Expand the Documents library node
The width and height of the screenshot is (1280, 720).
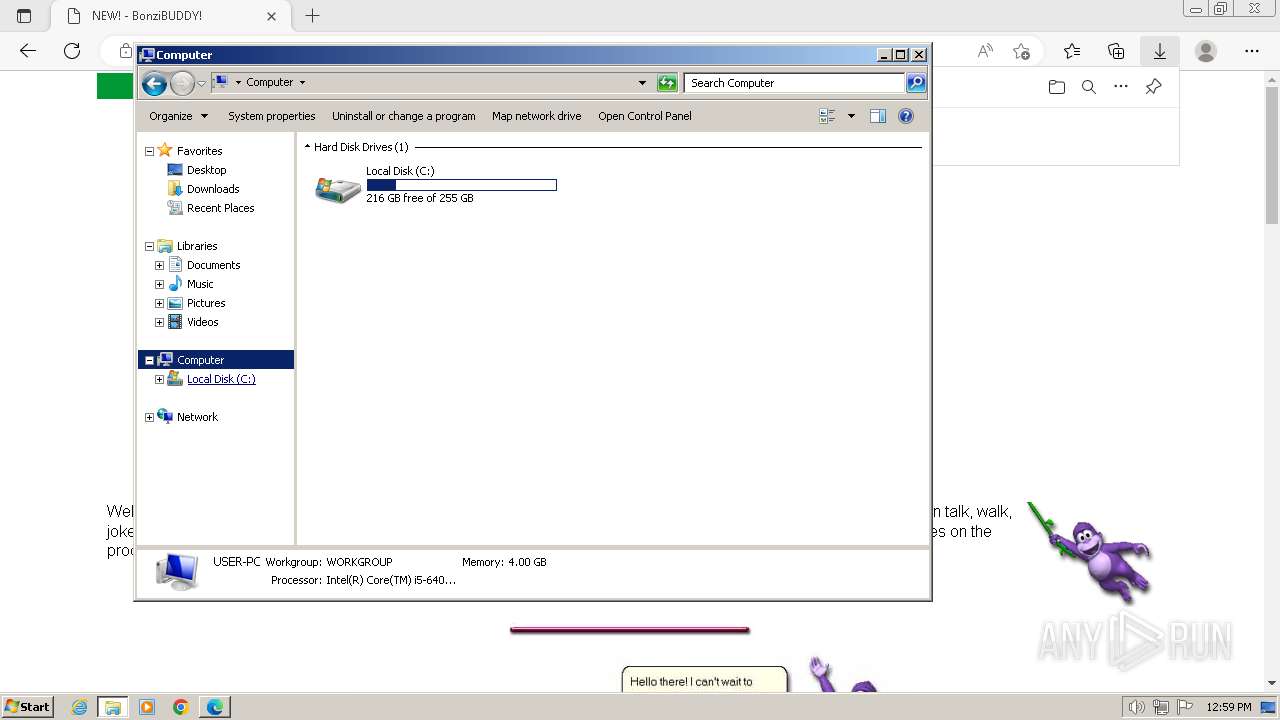click(x=159, y=265)
